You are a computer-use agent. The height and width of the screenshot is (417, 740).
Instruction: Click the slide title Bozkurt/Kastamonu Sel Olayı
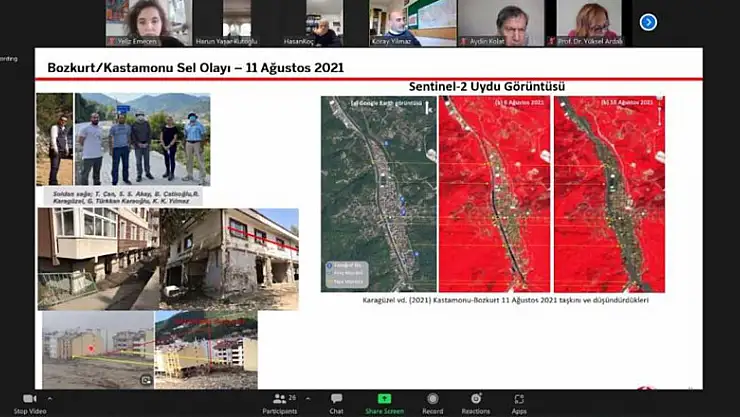(x=196, y=69)
